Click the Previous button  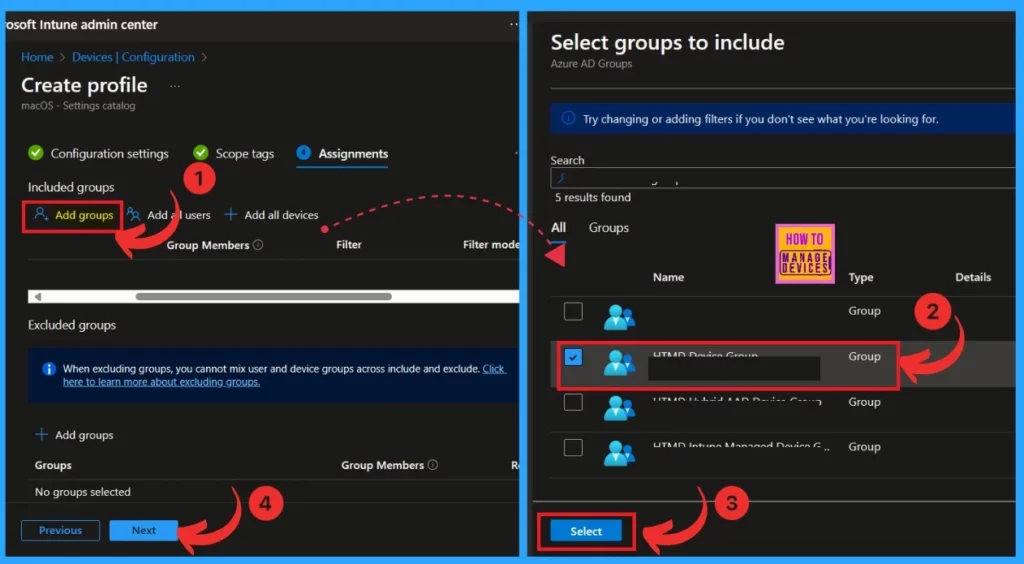coord(60,530)
